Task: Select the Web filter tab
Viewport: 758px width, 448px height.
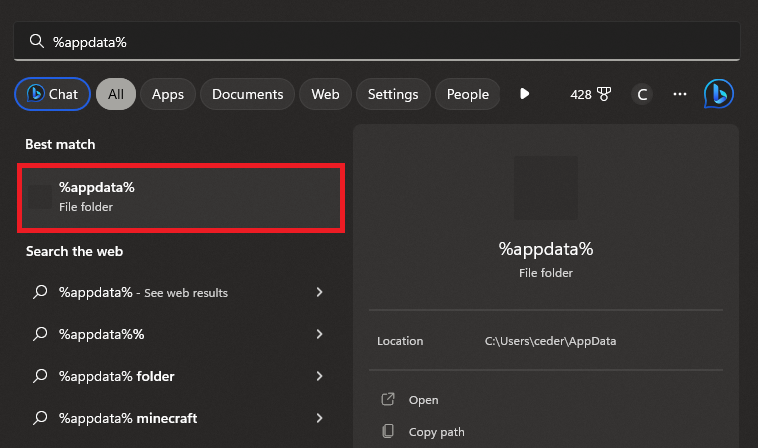Action: coord(325,94)
